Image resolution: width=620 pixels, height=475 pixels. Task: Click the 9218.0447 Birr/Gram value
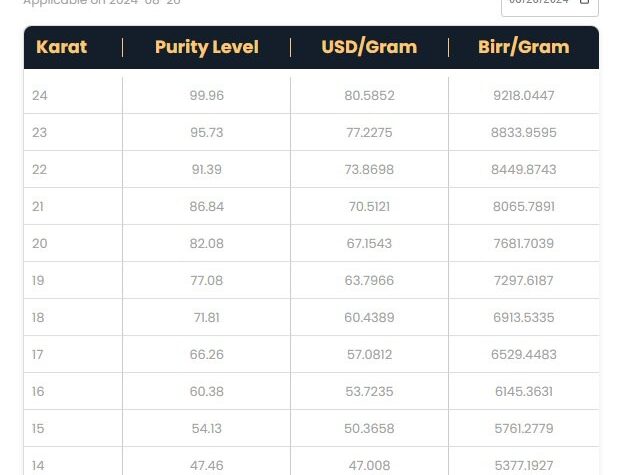pos(524,96)
